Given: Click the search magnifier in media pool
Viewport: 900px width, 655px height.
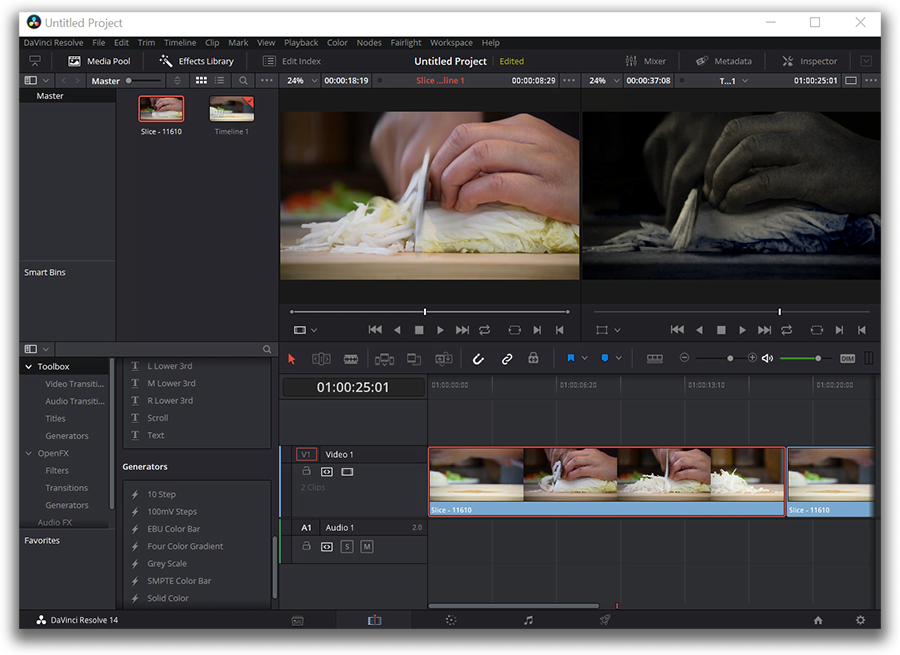Looking at the screenshot, I should click(x=243, y=81).
